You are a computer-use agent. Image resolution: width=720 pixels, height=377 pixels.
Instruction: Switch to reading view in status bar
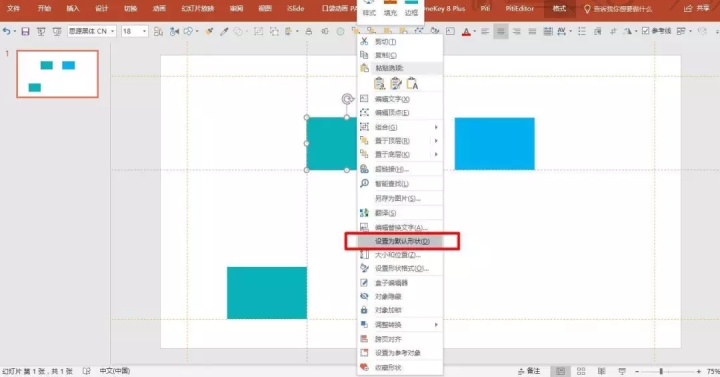(601, 371)
